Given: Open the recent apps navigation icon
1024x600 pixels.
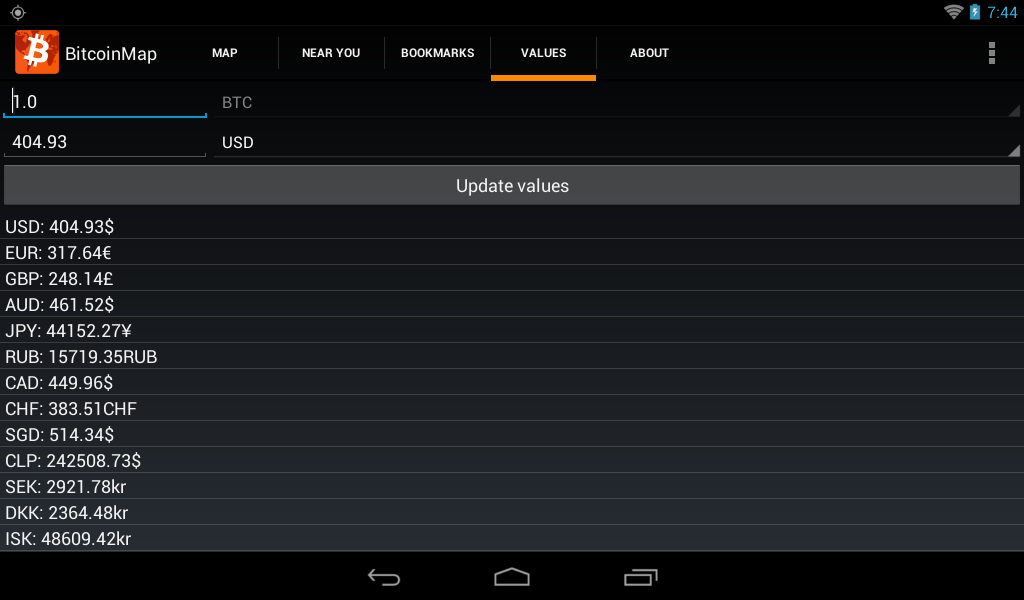Looking at the screenshot, I should 640,577.
